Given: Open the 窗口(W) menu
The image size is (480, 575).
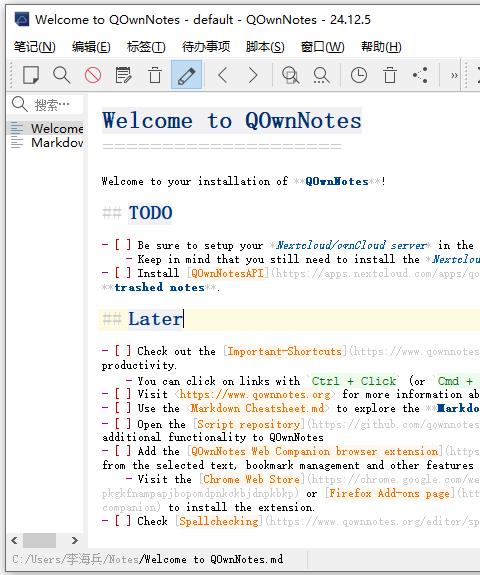Looking at the screenshot, I should pos(322,47).
